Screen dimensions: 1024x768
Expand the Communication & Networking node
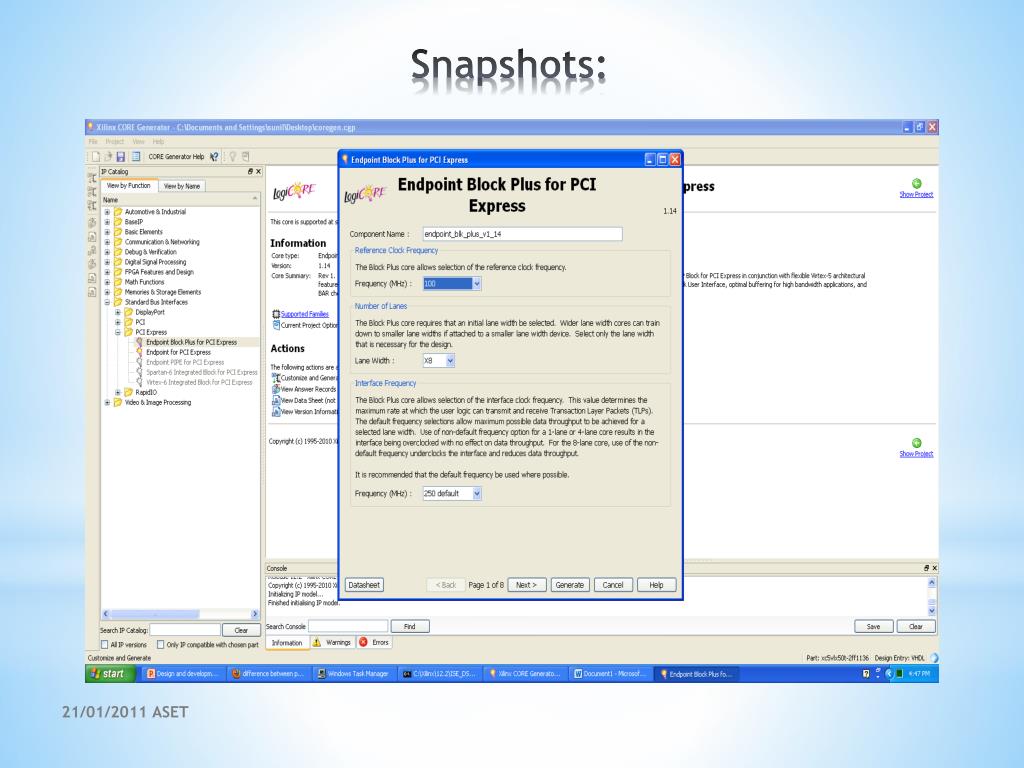tap(107, 242)
